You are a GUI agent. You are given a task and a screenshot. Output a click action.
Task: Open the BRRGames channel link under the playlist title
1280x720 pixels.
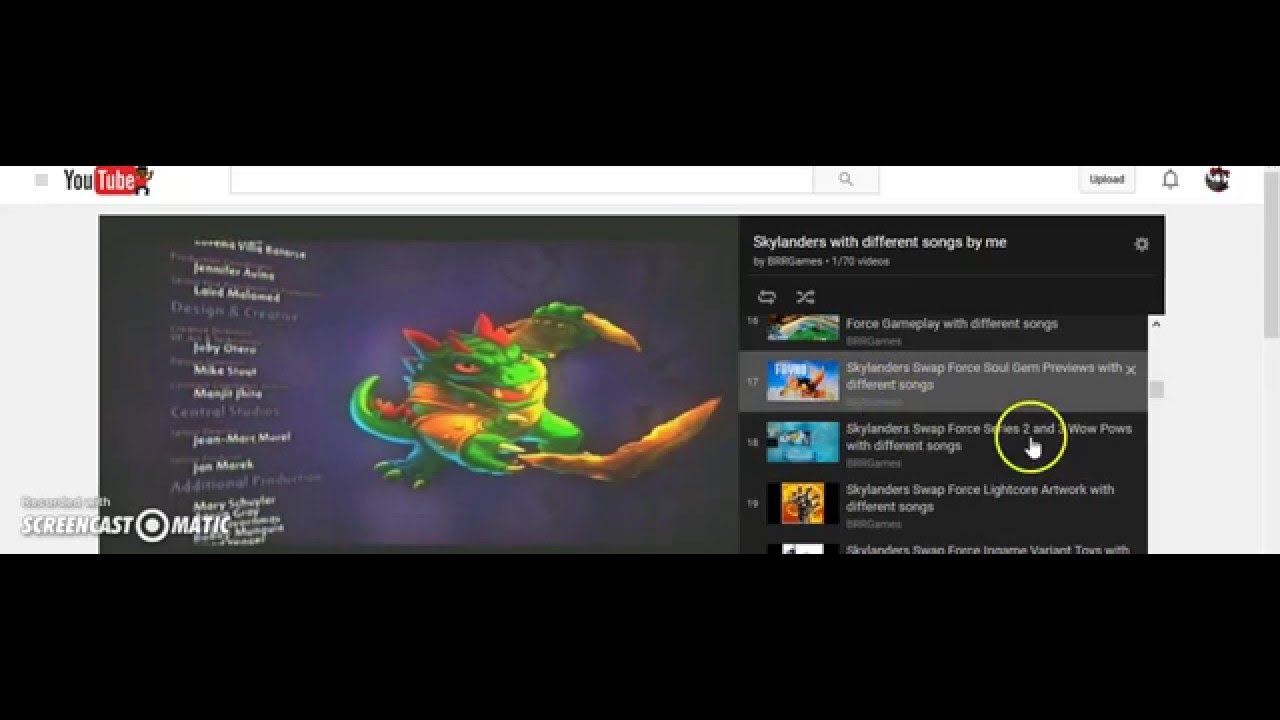[795, 261]
